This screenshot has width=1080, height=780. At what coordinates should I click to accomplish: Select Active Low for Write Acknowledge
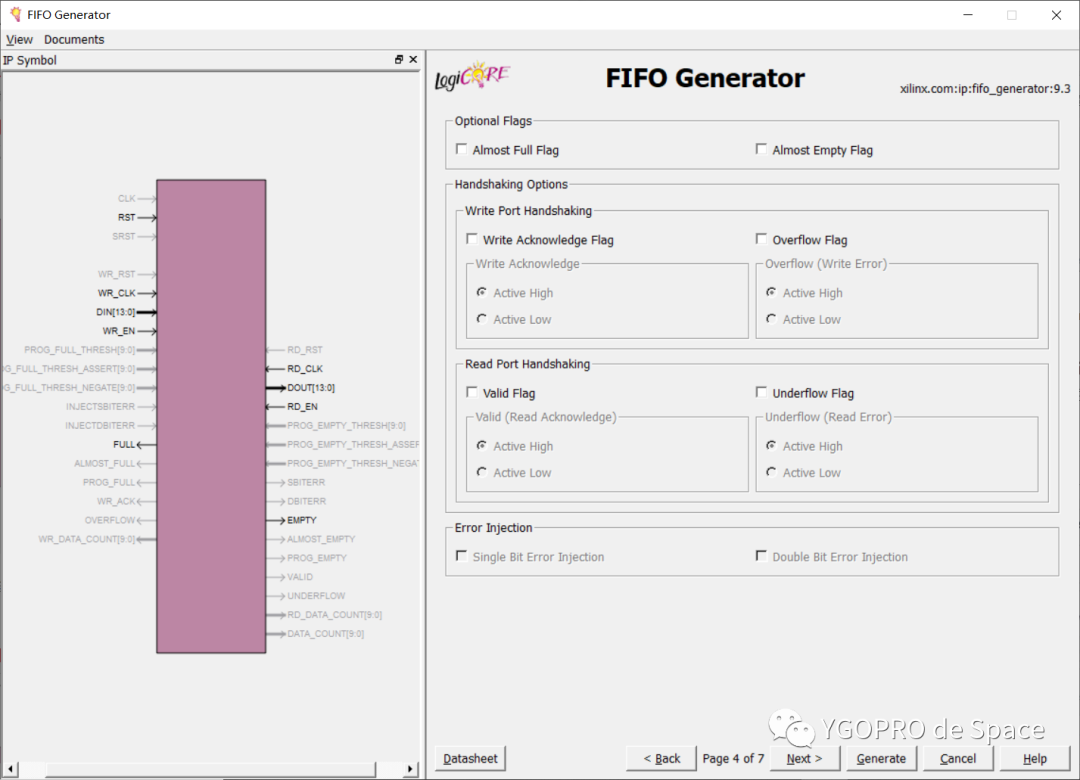coord(482,319)
